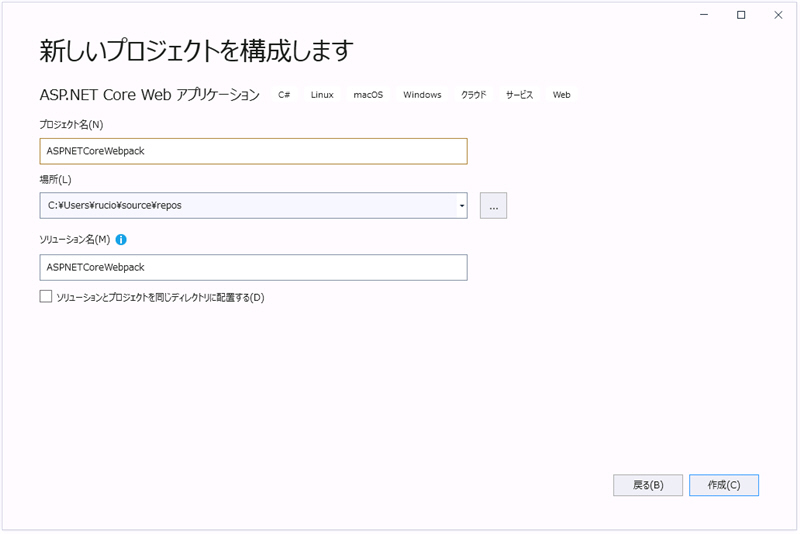Click the サービス tag
The height and width of the screenshot is (534, 800).
point(519,95)
